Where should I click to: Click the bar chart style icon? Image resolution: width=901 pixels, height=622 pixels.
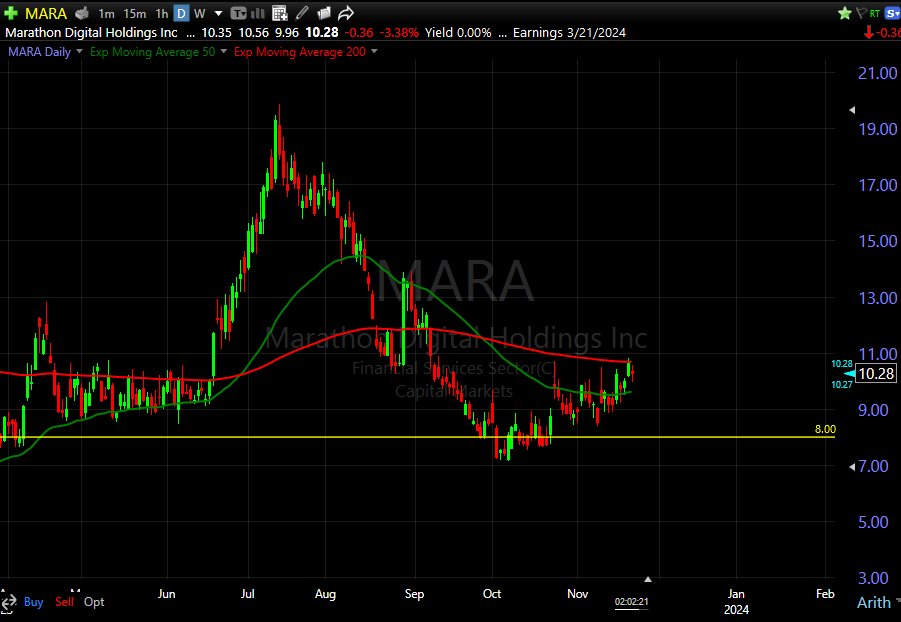pos(258,13)
